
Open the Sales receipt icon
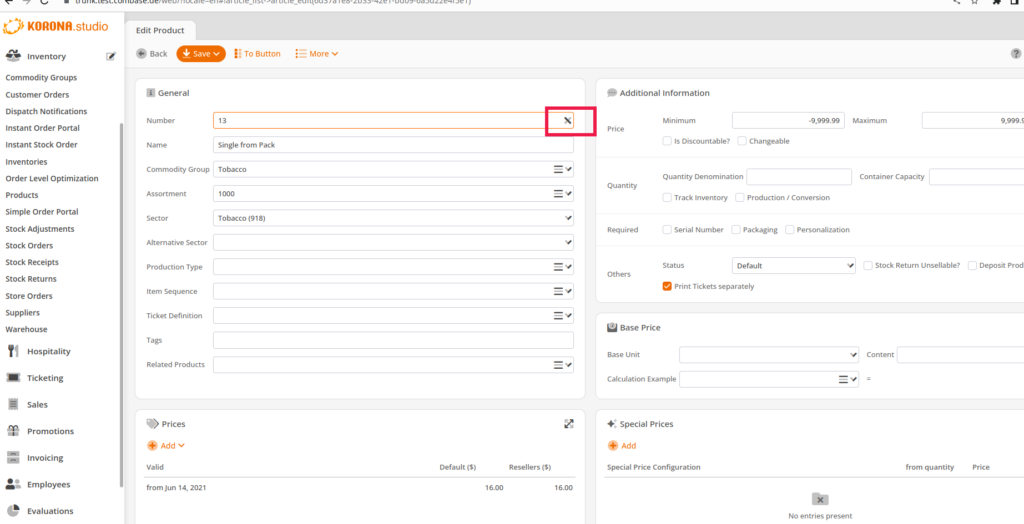(x=13, y=404)
